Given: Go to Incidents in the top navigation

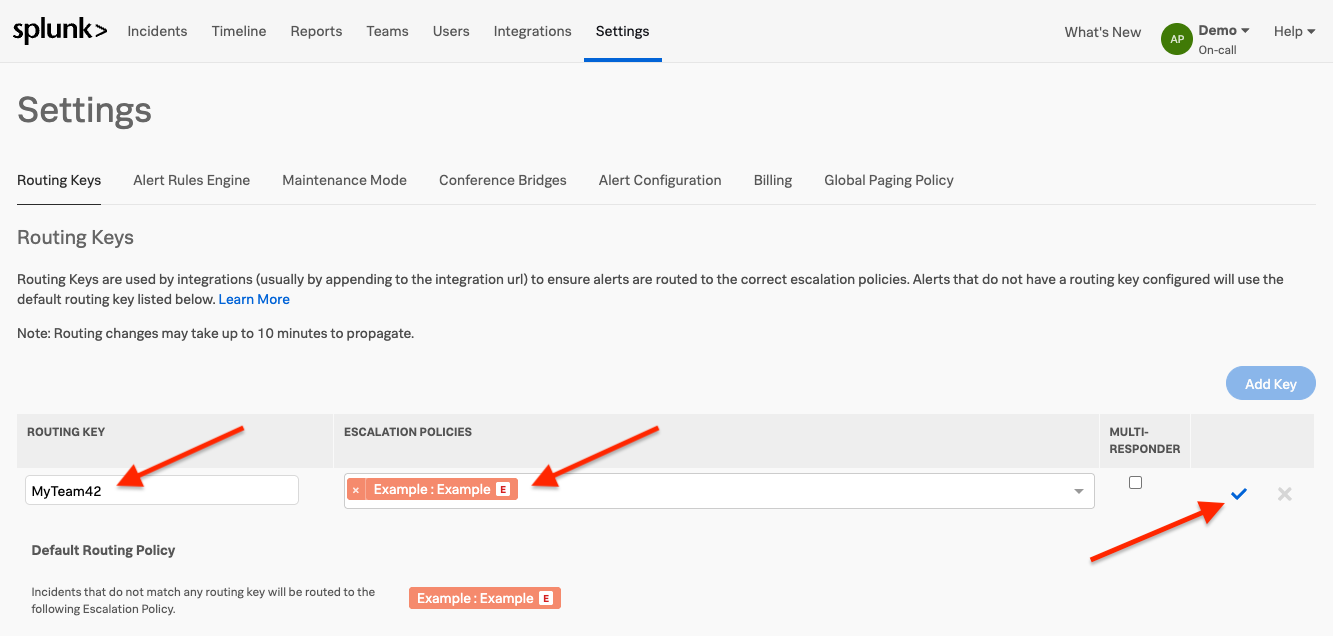Looking at the screenshot, I should coord(157,32).
